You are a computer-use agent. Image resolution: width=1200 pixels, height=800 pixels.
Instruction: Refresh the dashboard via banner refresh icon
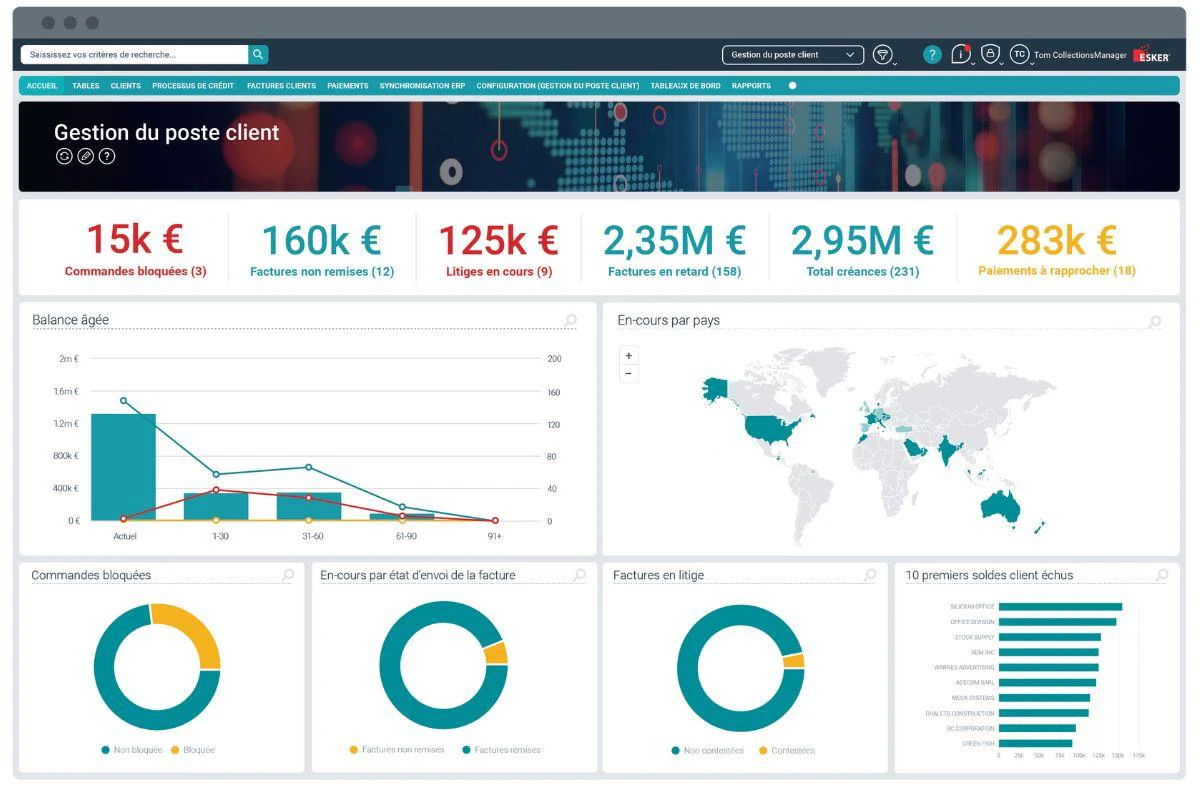(64, 156)
